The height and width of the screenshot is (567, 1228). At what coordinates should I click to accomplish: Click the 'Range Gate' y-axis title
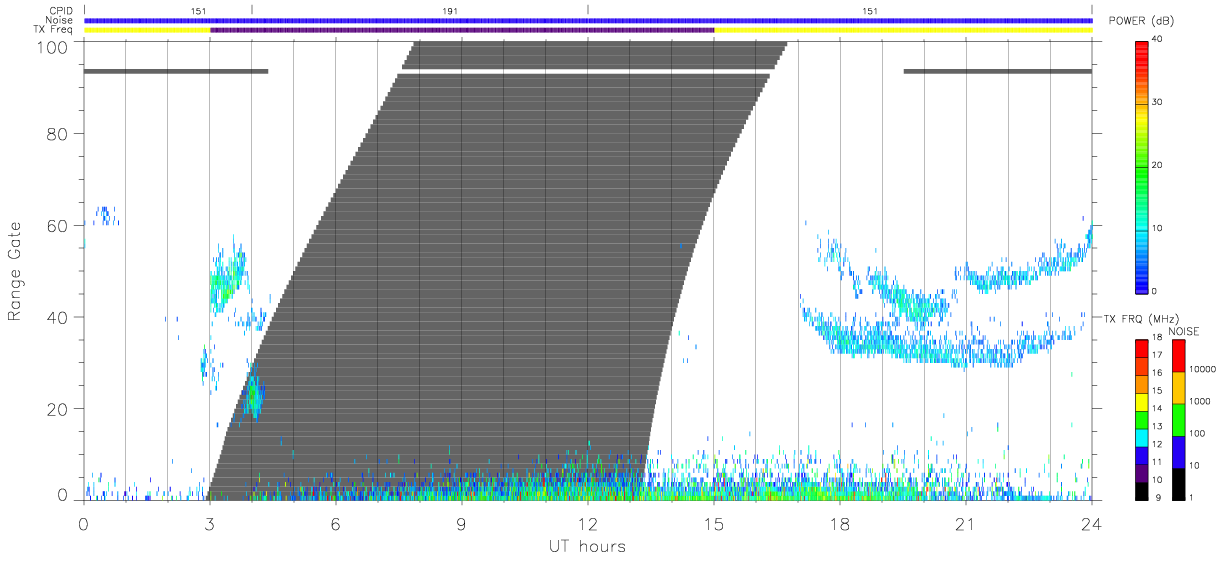(x=17, y=271)
